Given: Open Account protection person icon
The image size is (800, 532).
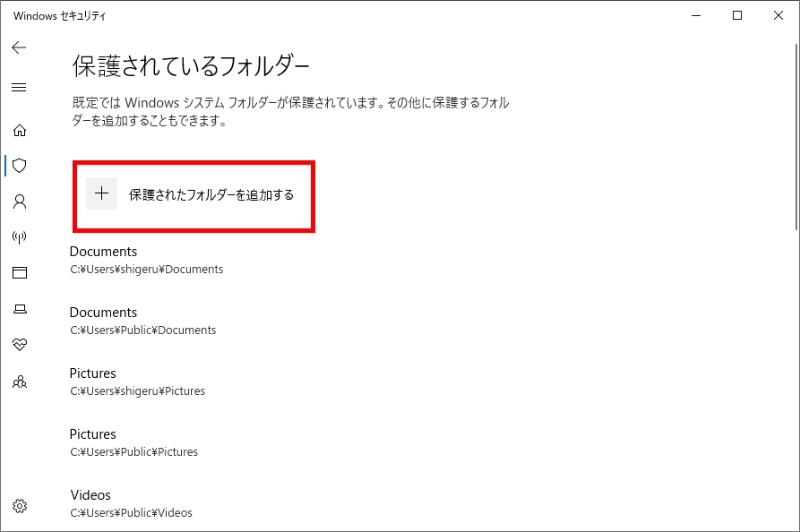Looking at the screenshot, I should pos(19,202).
